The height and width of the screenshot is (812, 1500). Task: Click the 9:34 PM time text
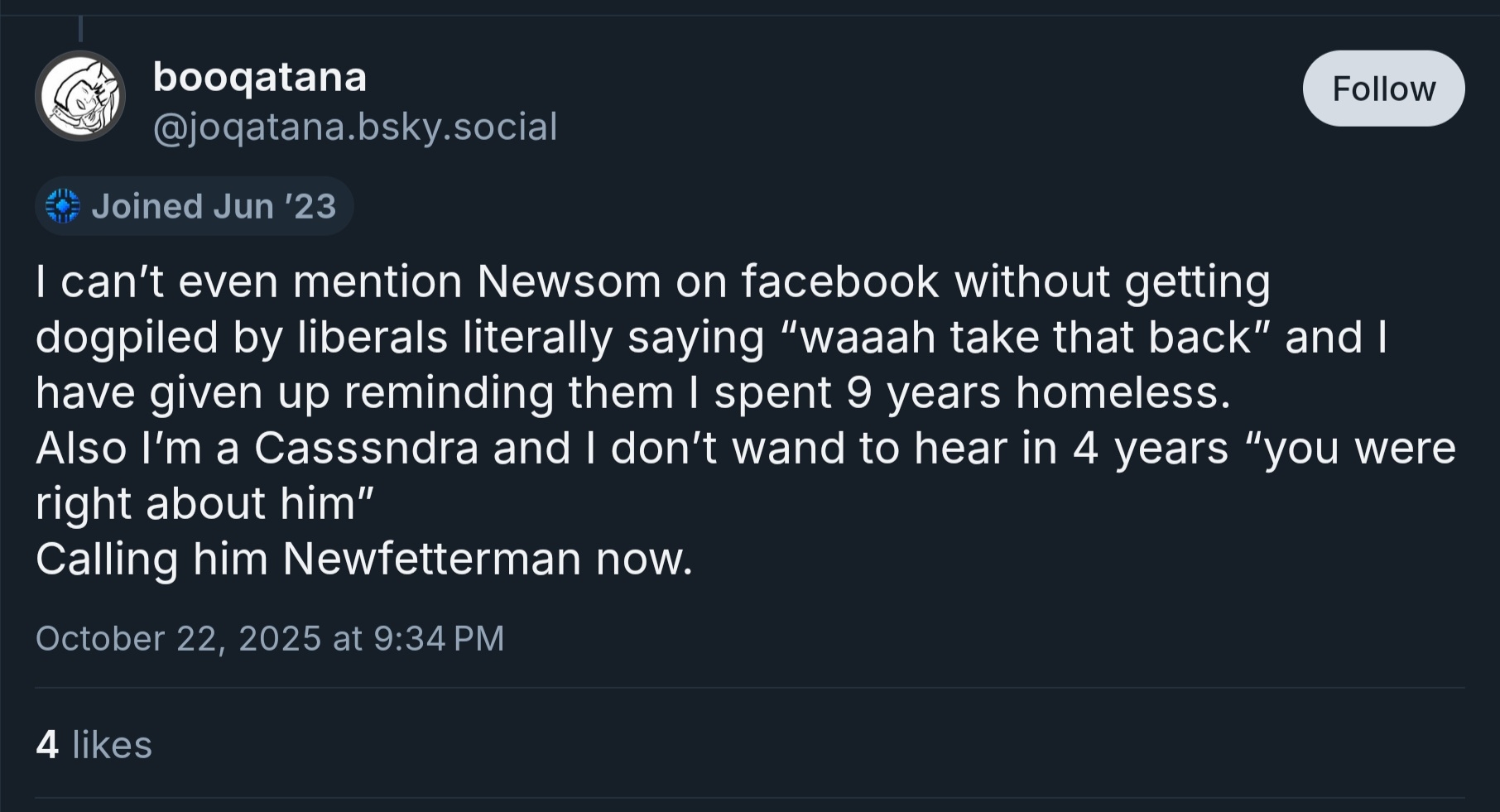coord(439,638)
